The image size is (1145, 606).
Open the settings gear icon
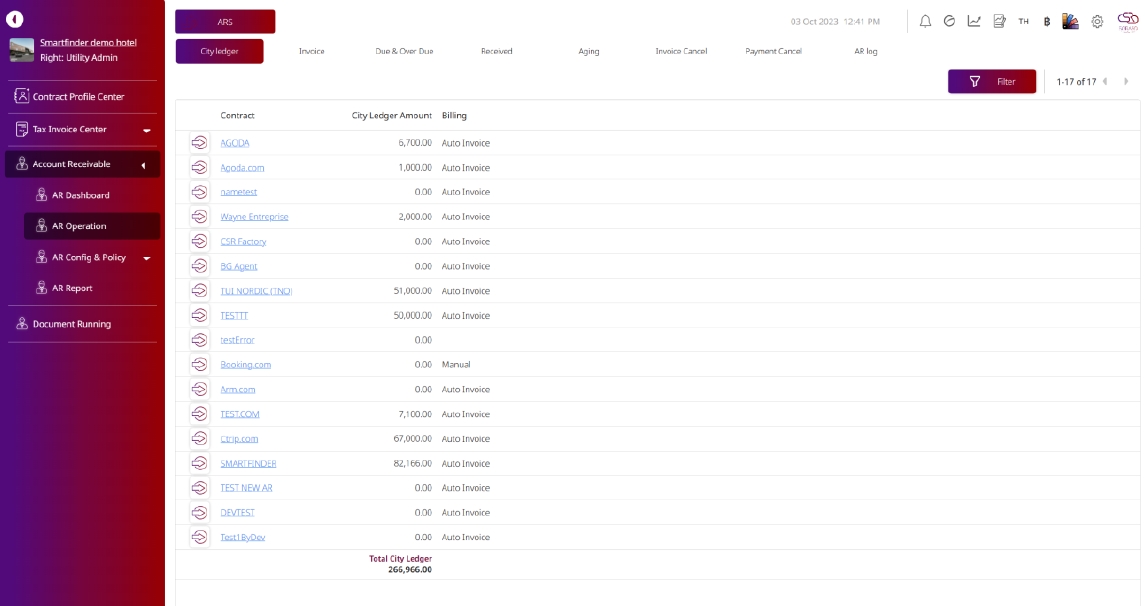coord(1097,21)
